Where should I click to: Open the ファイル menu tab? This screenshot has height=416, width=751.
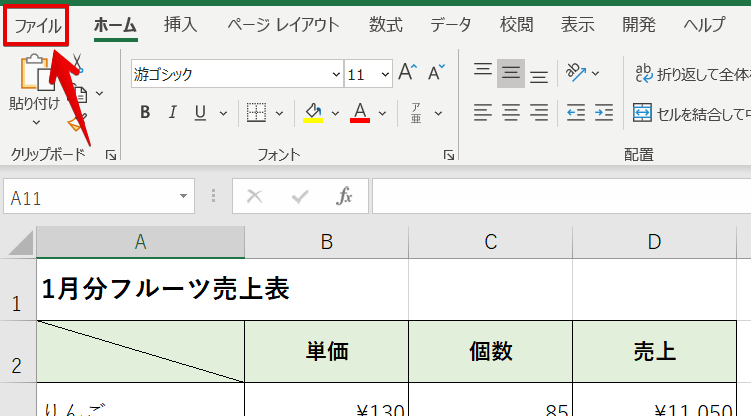pos(37,25)
